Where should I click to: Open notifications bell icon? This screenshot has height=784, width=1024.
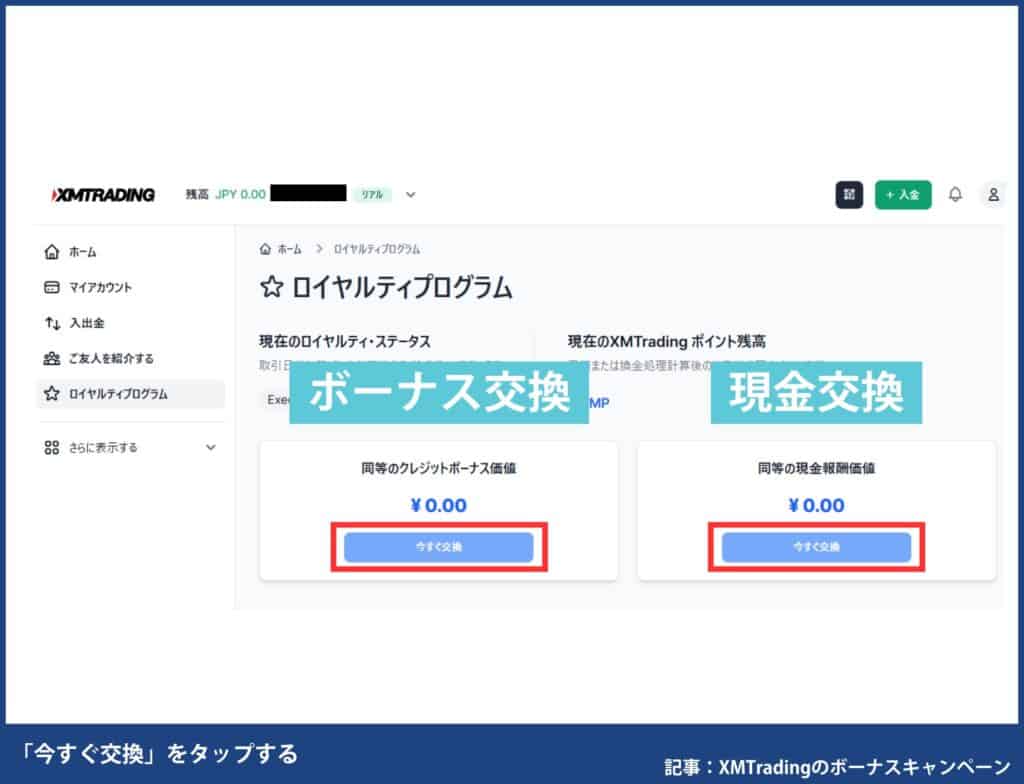point(955,195)
